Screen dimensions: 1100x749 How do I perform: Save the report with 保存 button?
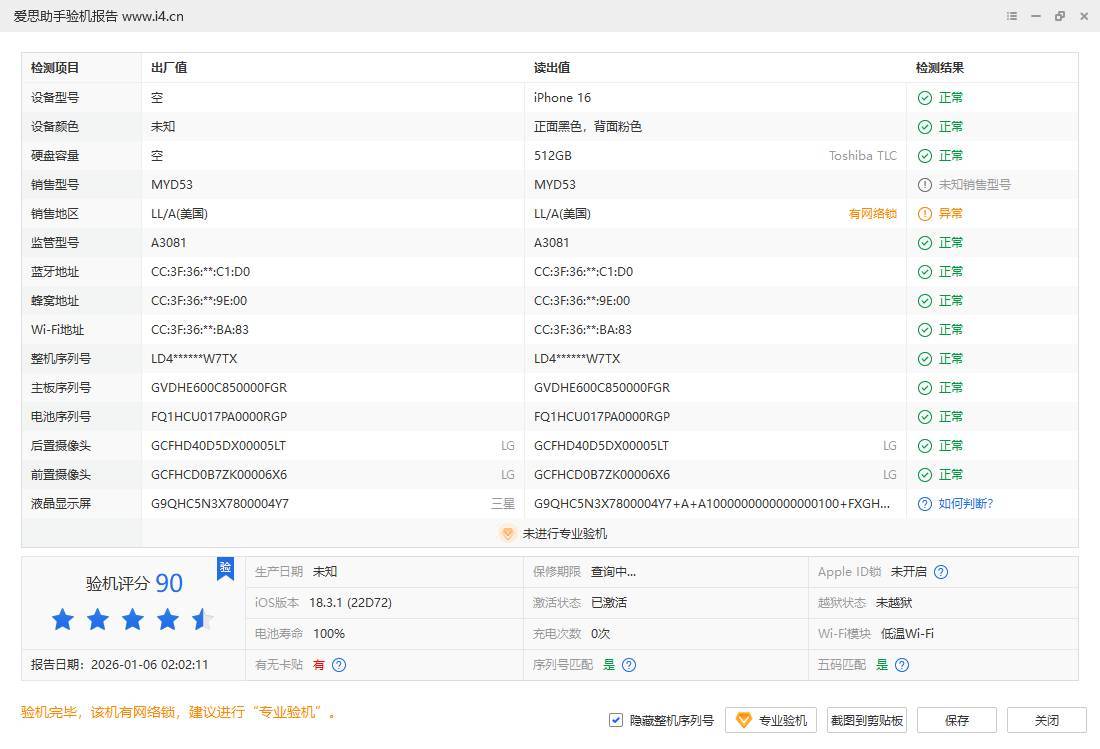click(x=957, y=720)
